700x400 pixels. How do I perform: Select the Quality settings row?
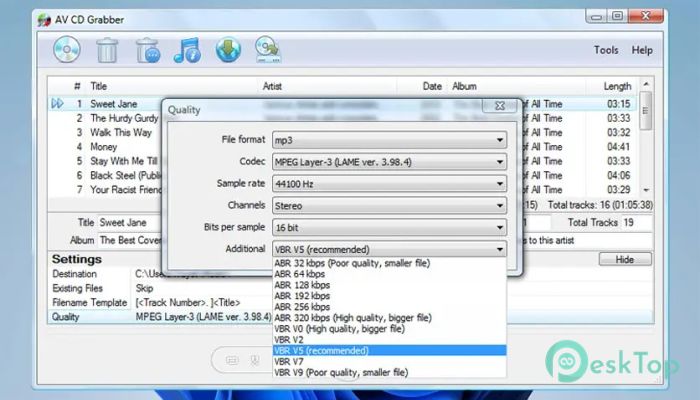click(350, 317)
